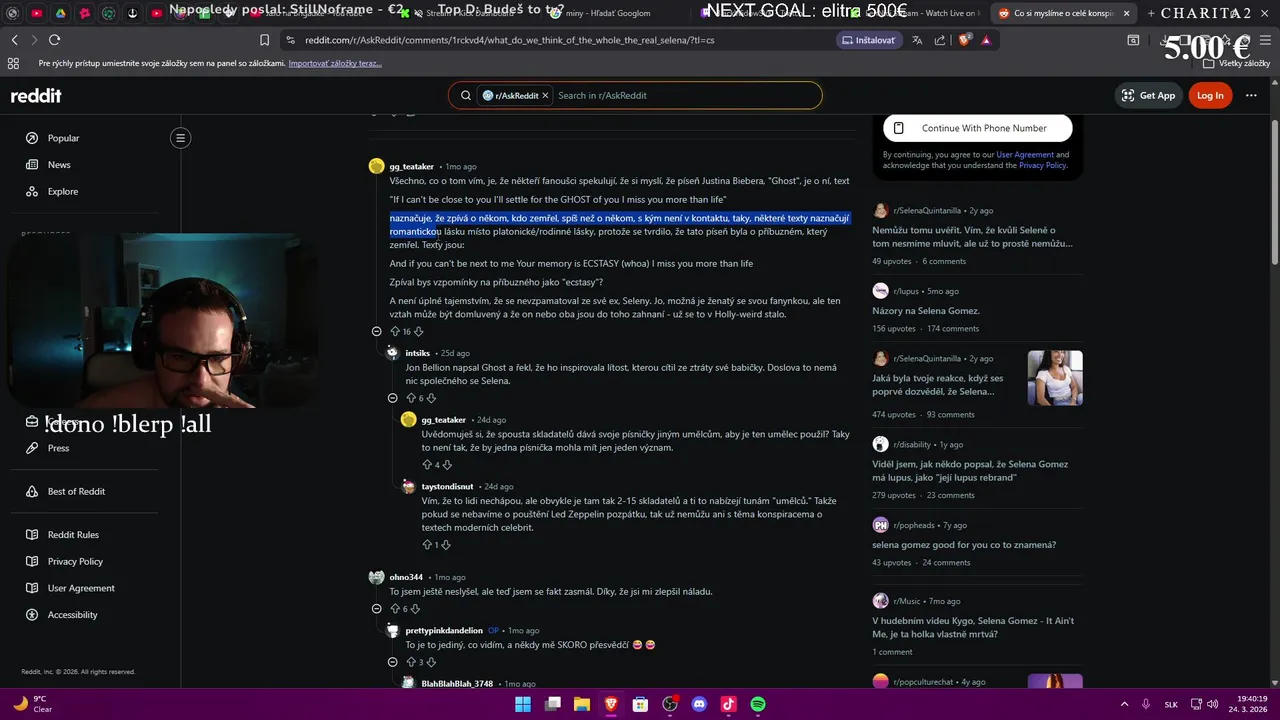
Task: Open the Accessibility page in the sidebar
Action: (x=72, y=615)
